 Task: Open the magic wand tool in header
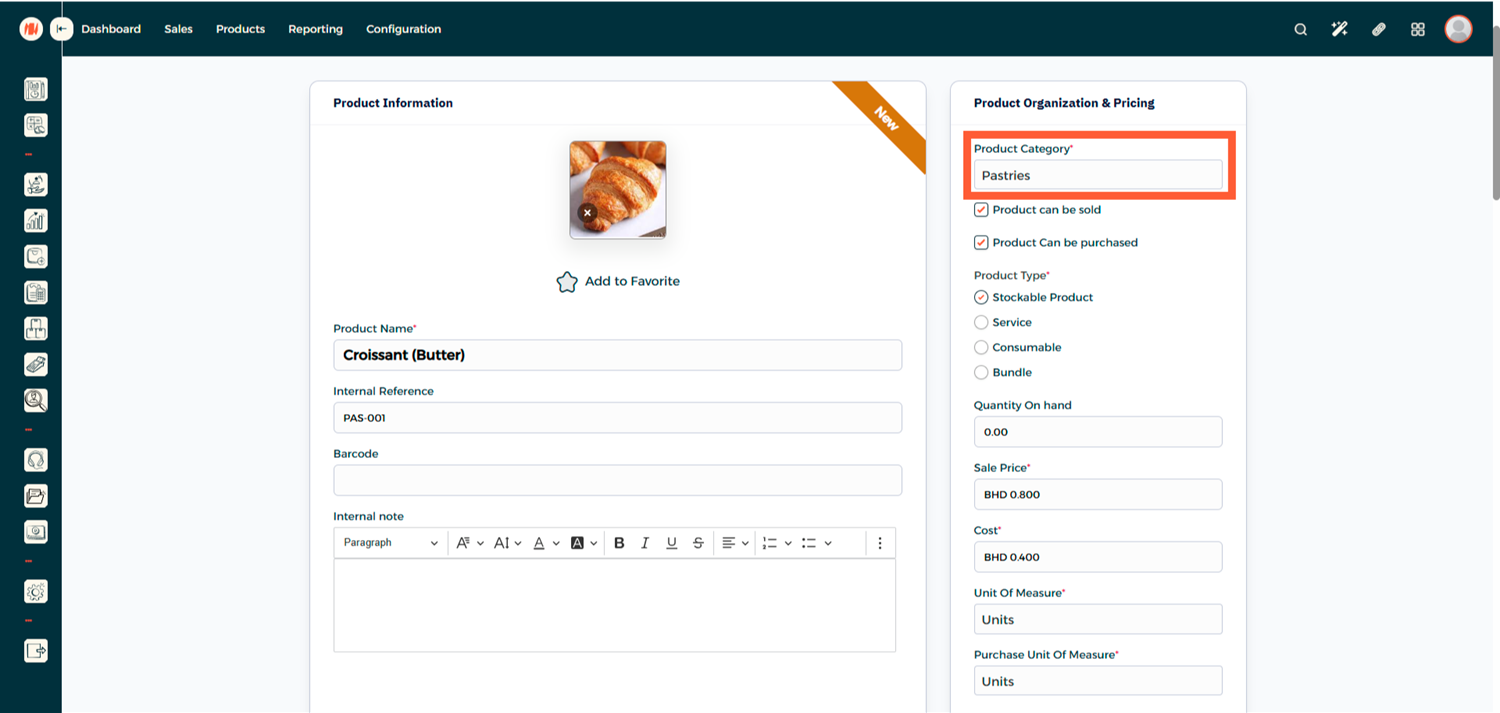click(x=1339, y=29)
